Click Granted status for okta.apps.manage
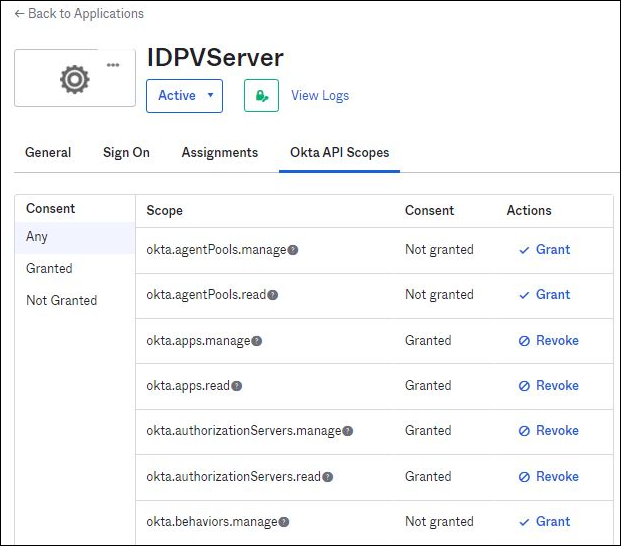Screen dimensions: 621x546 tap(428, 341)
